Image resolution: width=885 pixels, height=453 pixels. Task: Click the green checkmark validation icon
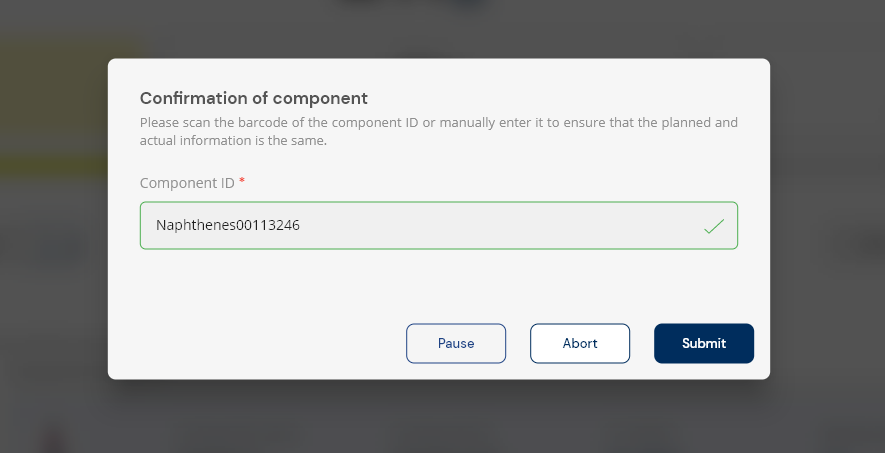pyautogui.click(x=713, y=226)
